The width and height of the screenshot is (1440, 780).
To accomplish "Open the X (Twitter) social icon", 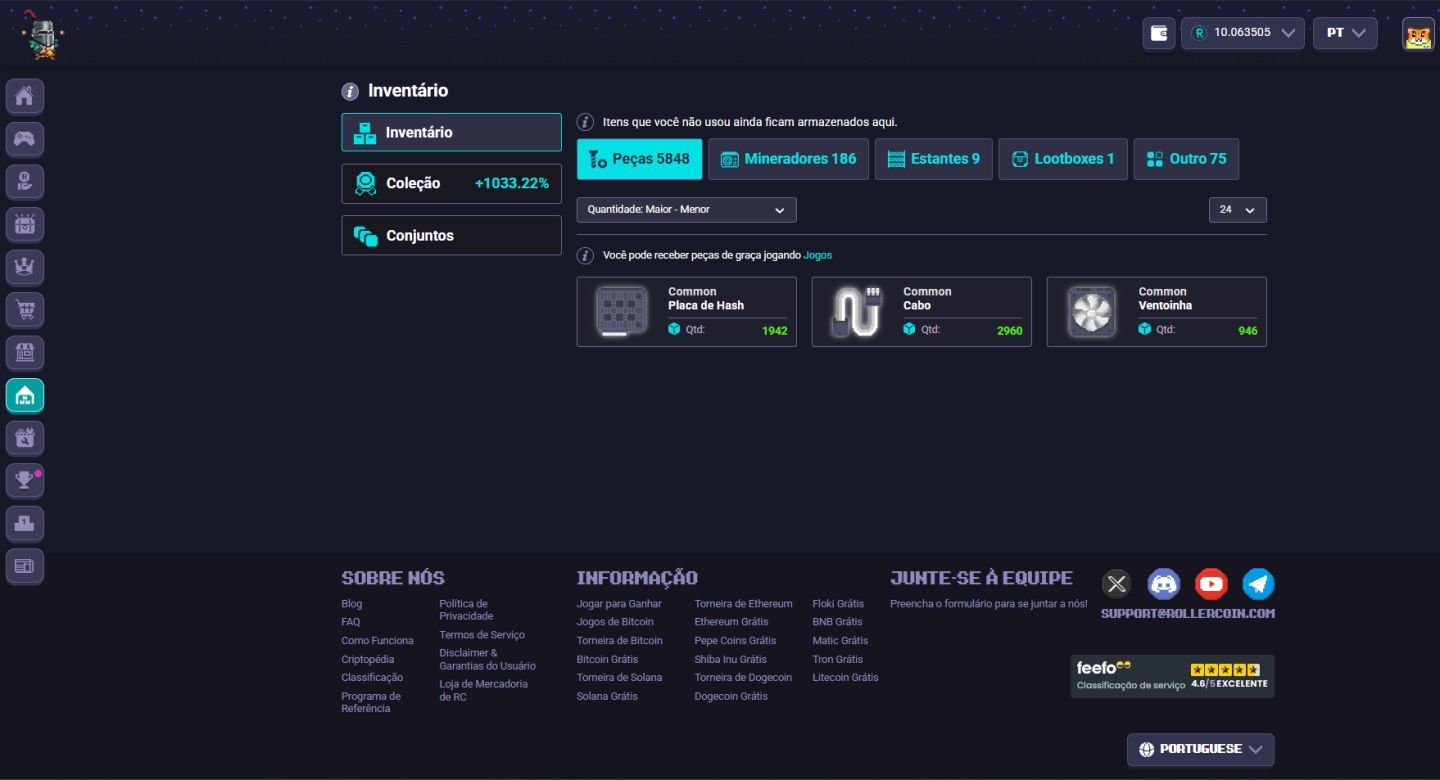I will [1116, 584].
